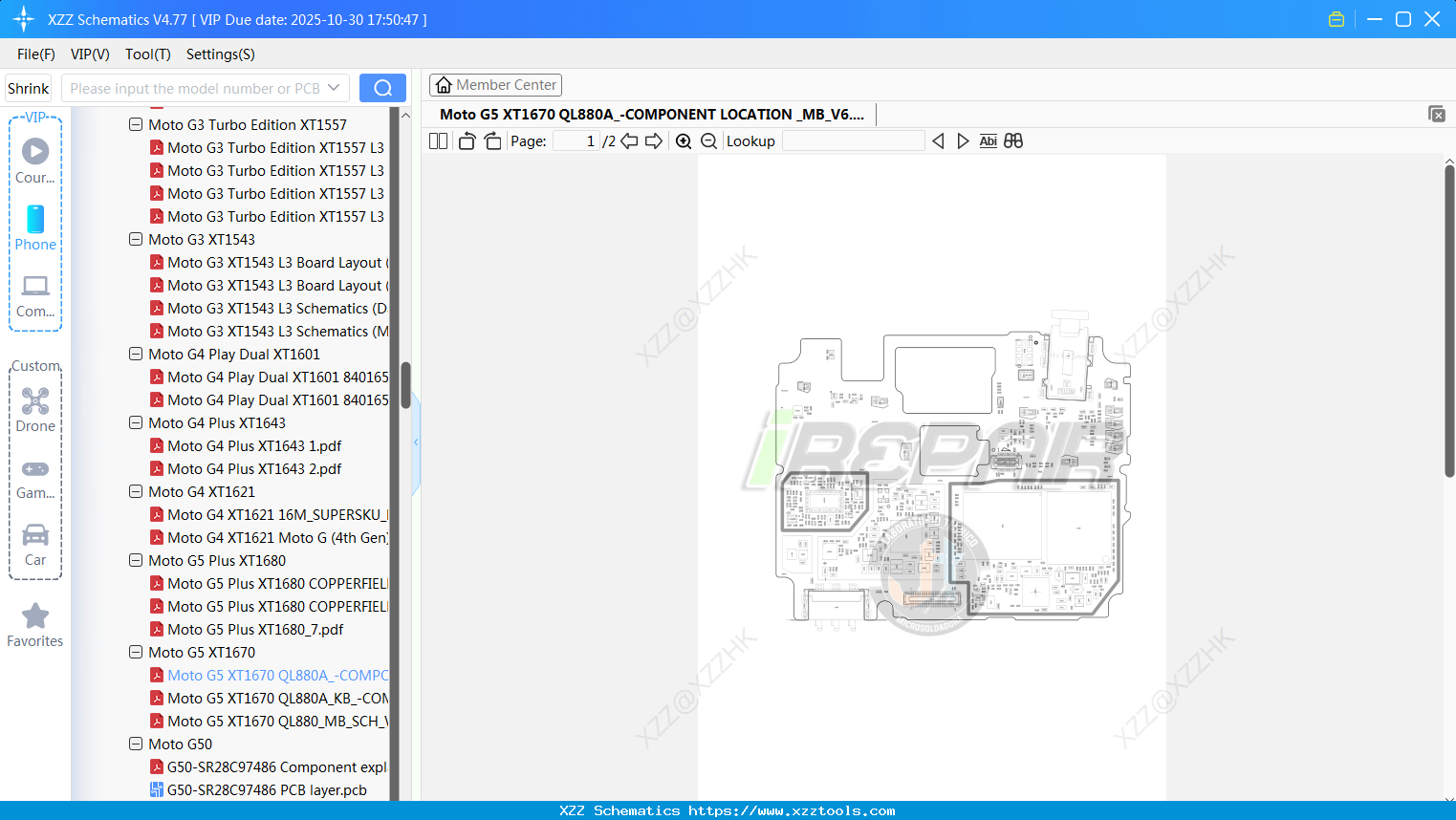The image size is (1456, 820).
Task: Zoom out of the schematic page
Action: [x=707, y=140]
